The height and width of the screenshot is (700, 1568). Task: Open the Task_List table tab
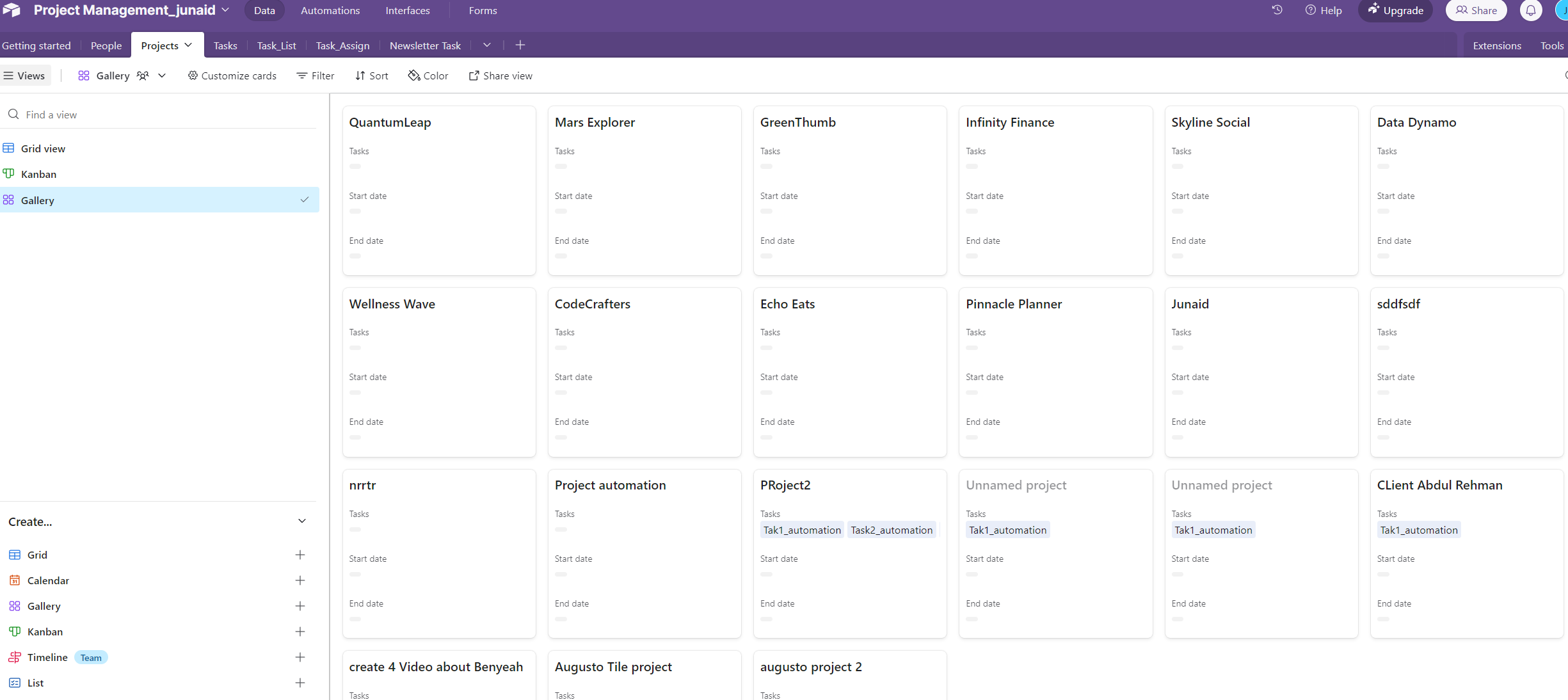point(276,45)
